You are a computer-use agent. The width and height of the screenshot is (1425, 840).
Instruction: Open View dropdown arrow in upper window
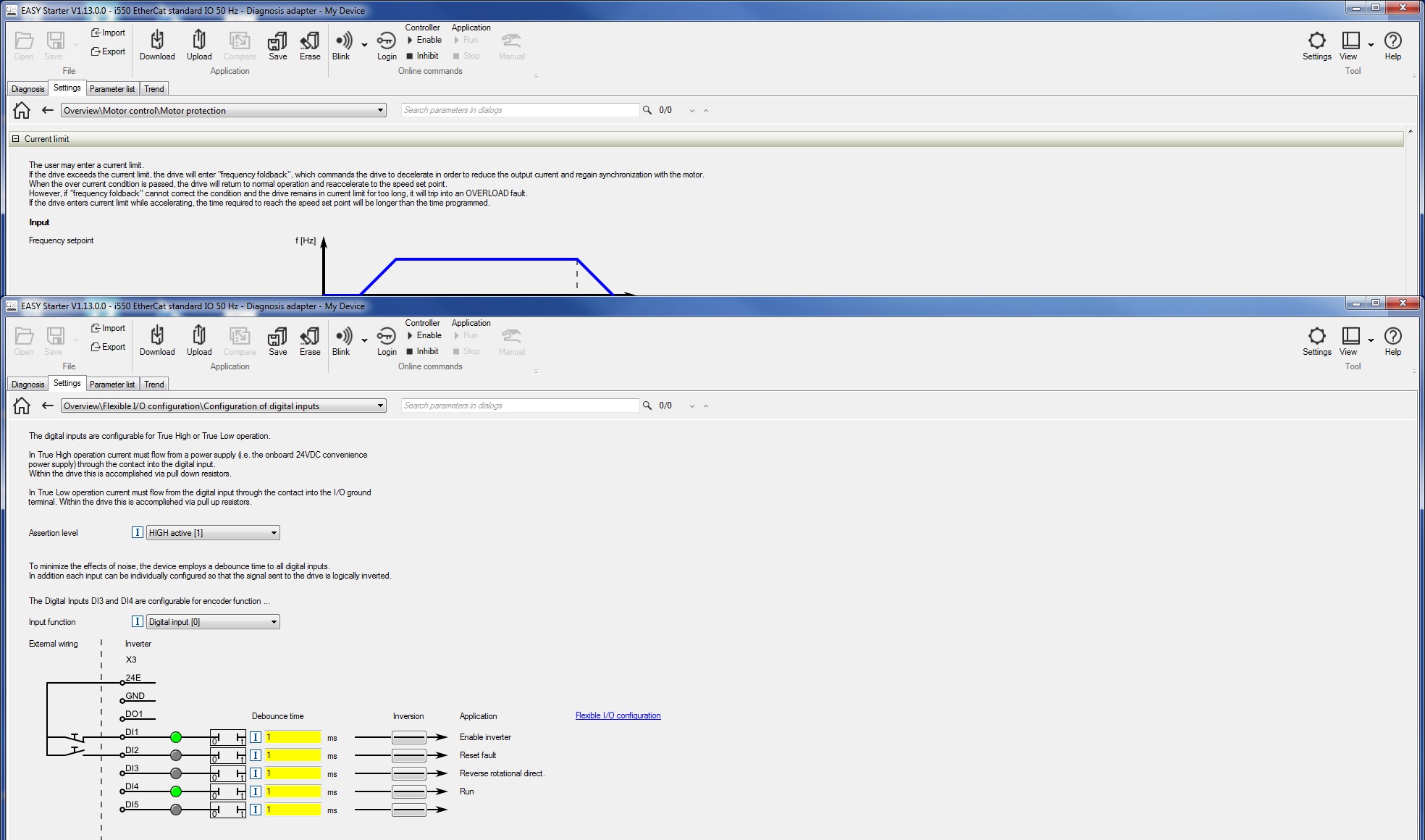[1371, 45]
